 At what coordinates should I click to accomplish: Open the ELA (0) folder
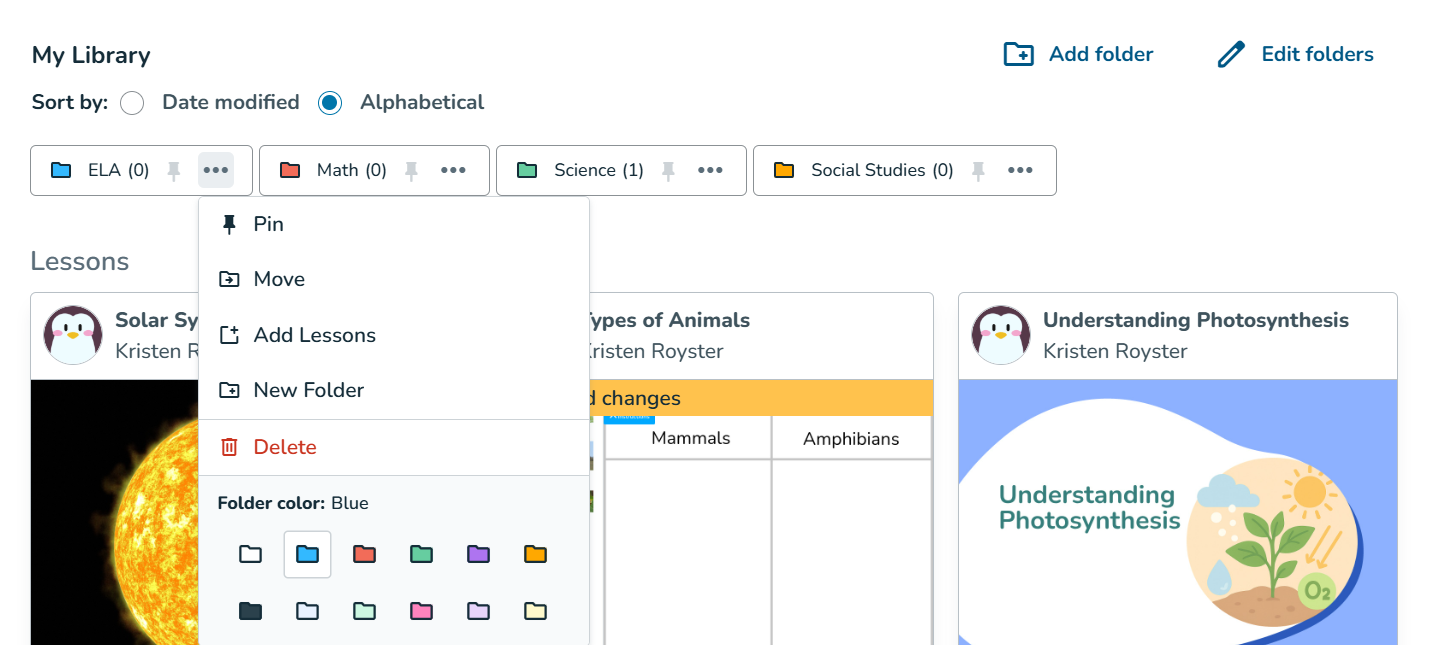118,170
